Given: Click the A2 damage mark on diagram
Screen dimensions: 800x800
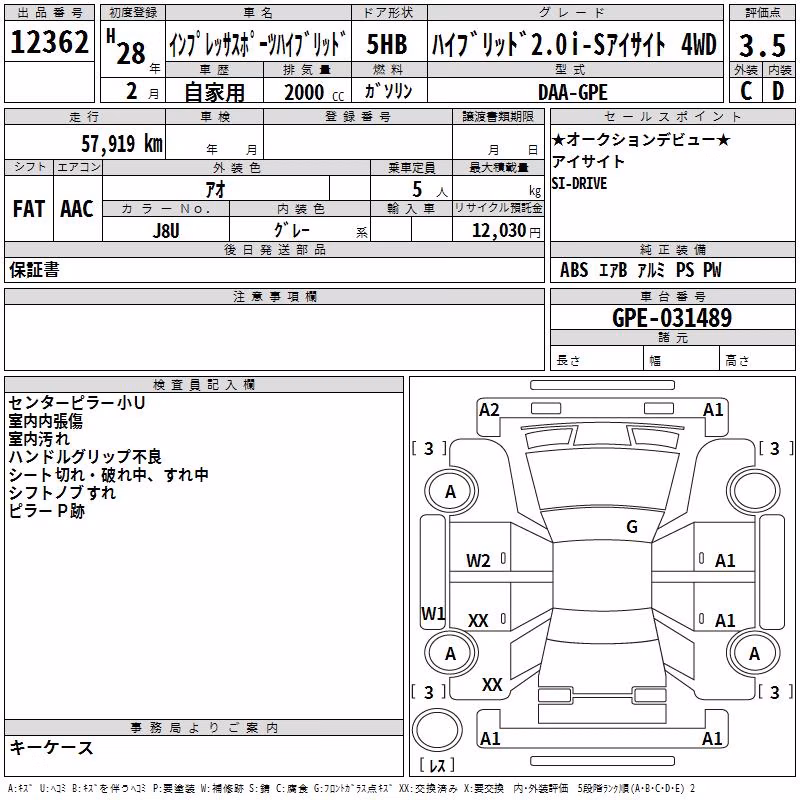Looking at the screenshot, I should click(x=489, y=410).
